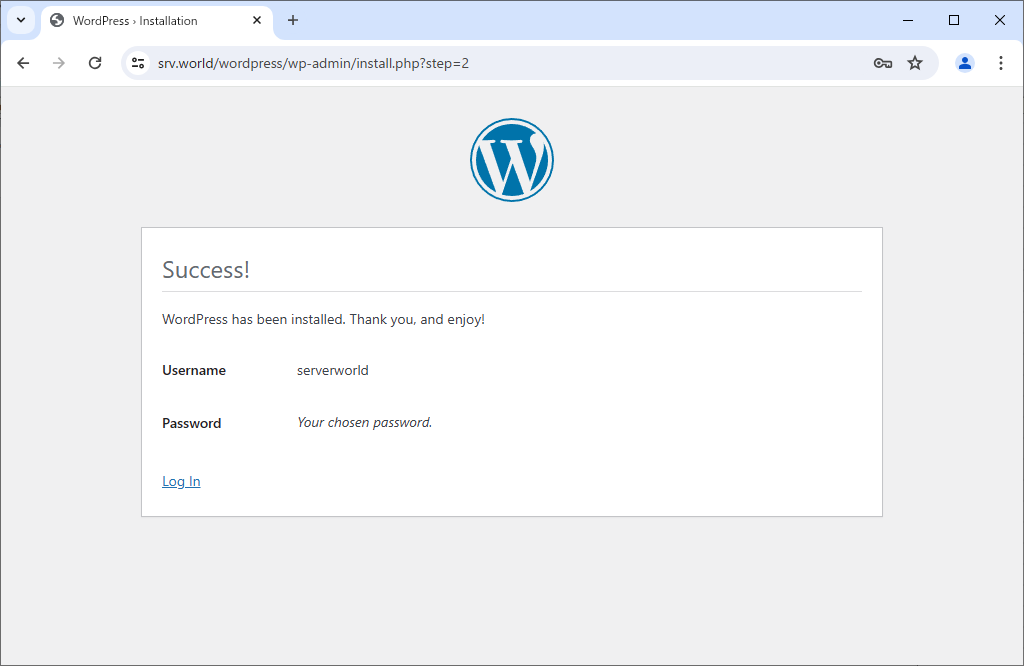Image resolution: width=1024 pixels, height=666 pixels.
Task: Click the Password label
Action: (x=191, y=423)
